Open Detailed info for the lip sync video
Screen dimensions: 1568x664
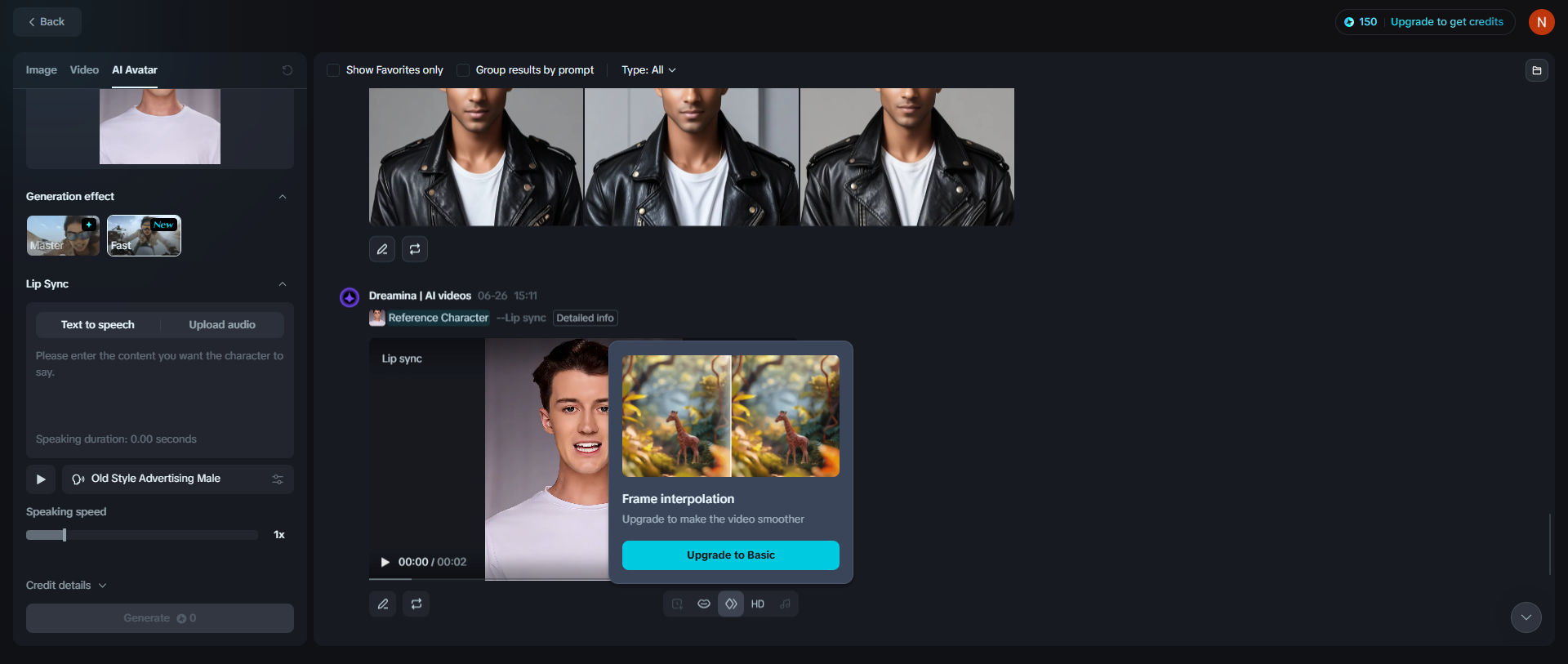(x=586, y=319)
